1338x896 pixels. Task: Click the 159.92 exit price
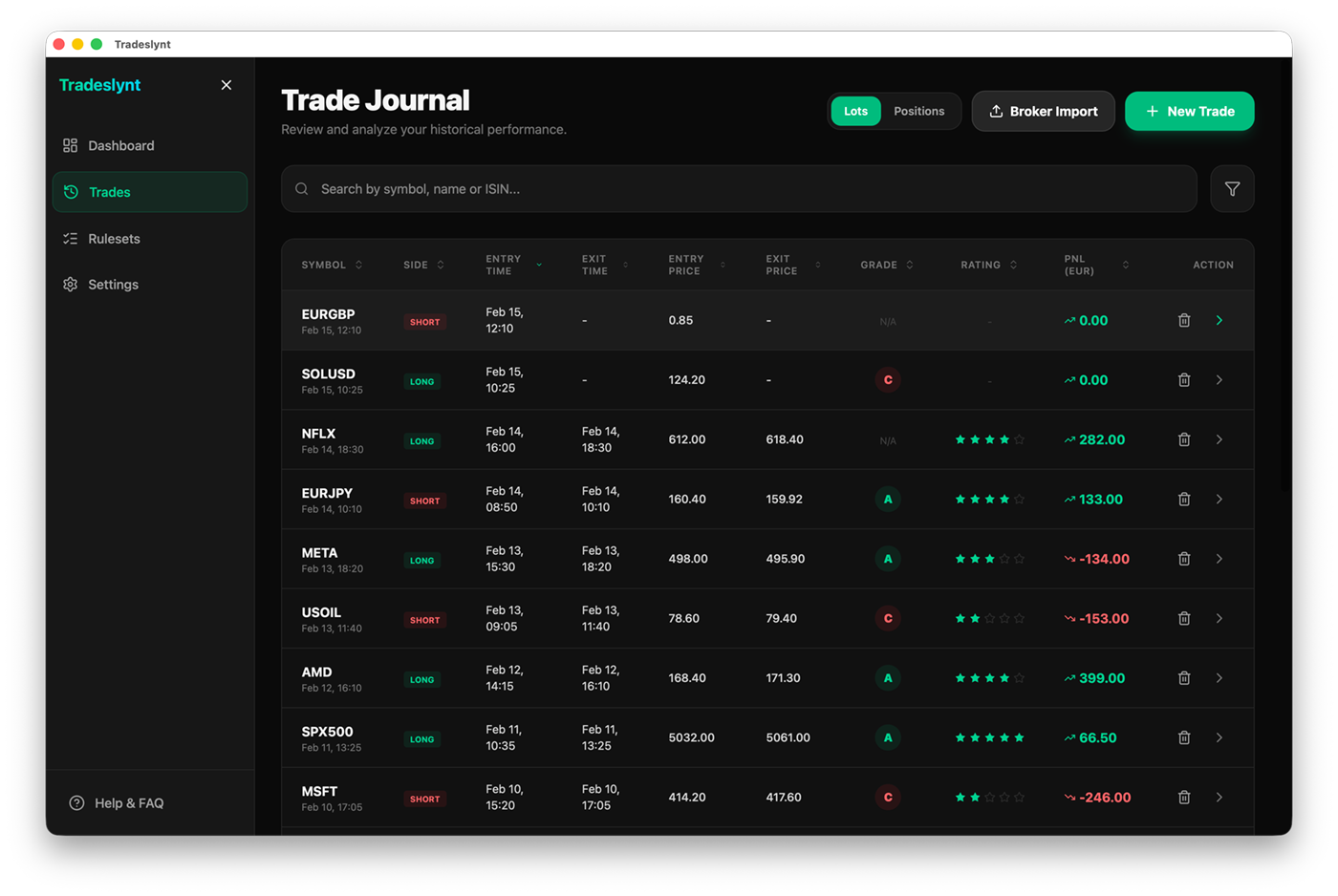[x=785, y=500]
